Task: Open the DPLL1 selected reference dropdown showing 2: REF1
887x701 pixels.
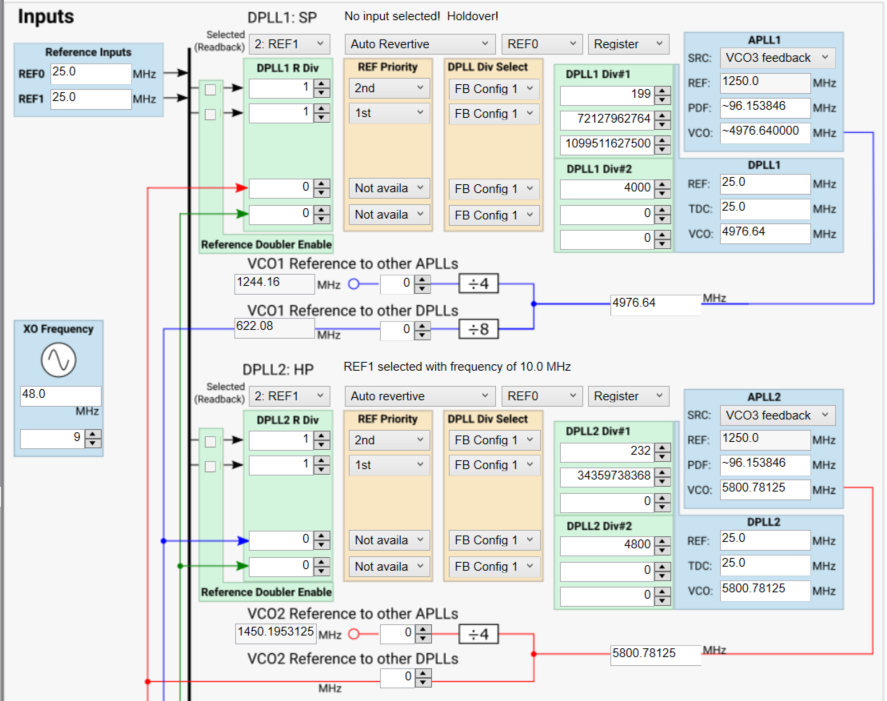Action: 290,43
